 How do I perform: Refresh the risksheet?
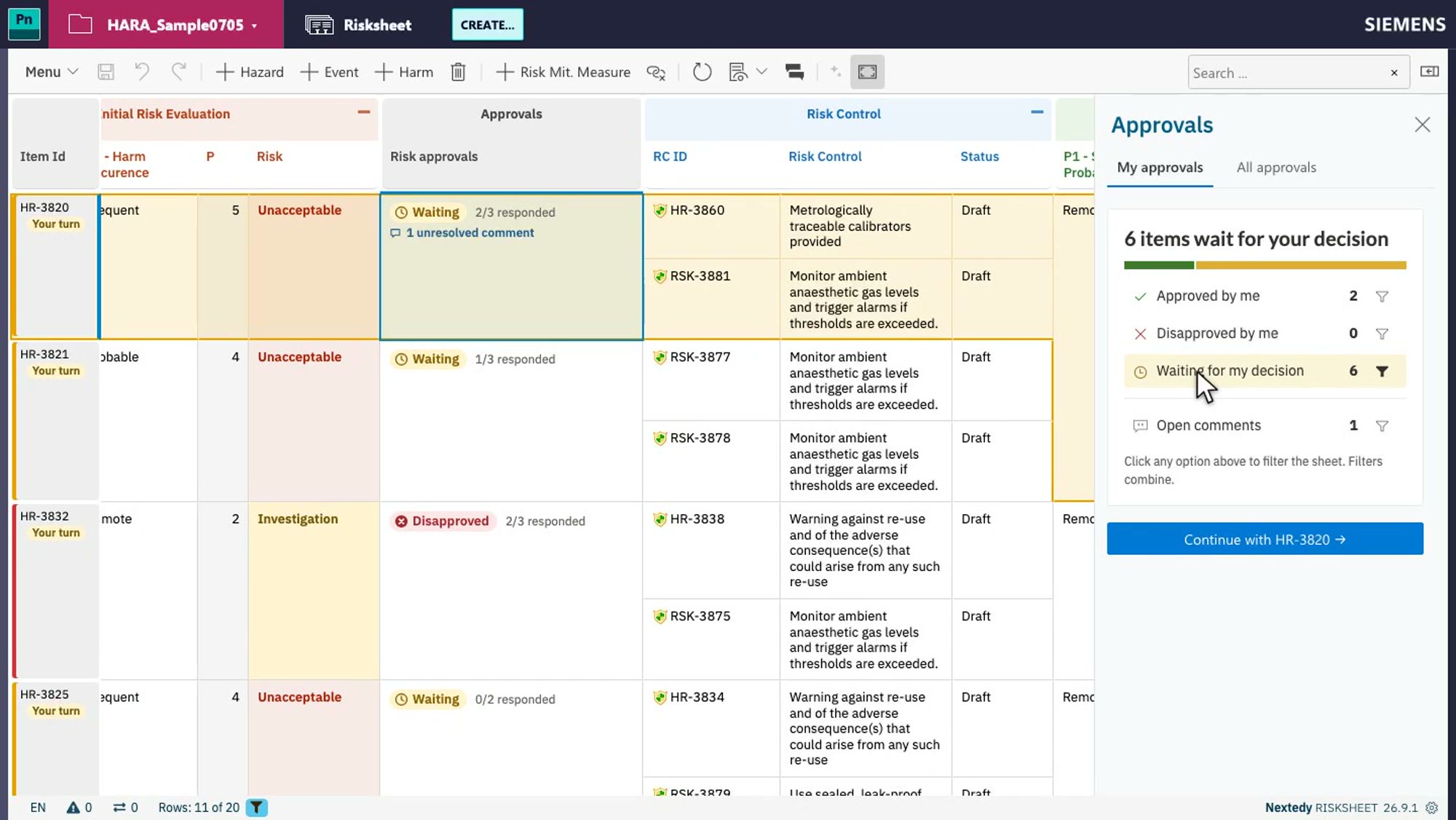click(x=702, y=72)
